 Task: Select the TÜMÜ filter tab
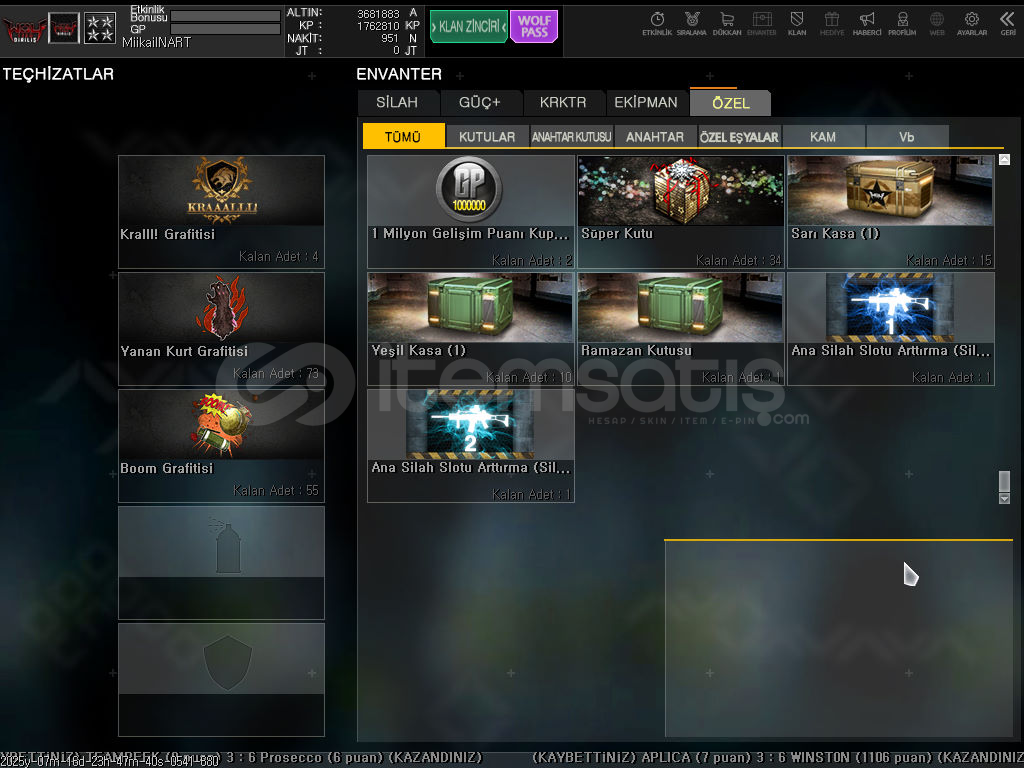[x=403, y=136]
